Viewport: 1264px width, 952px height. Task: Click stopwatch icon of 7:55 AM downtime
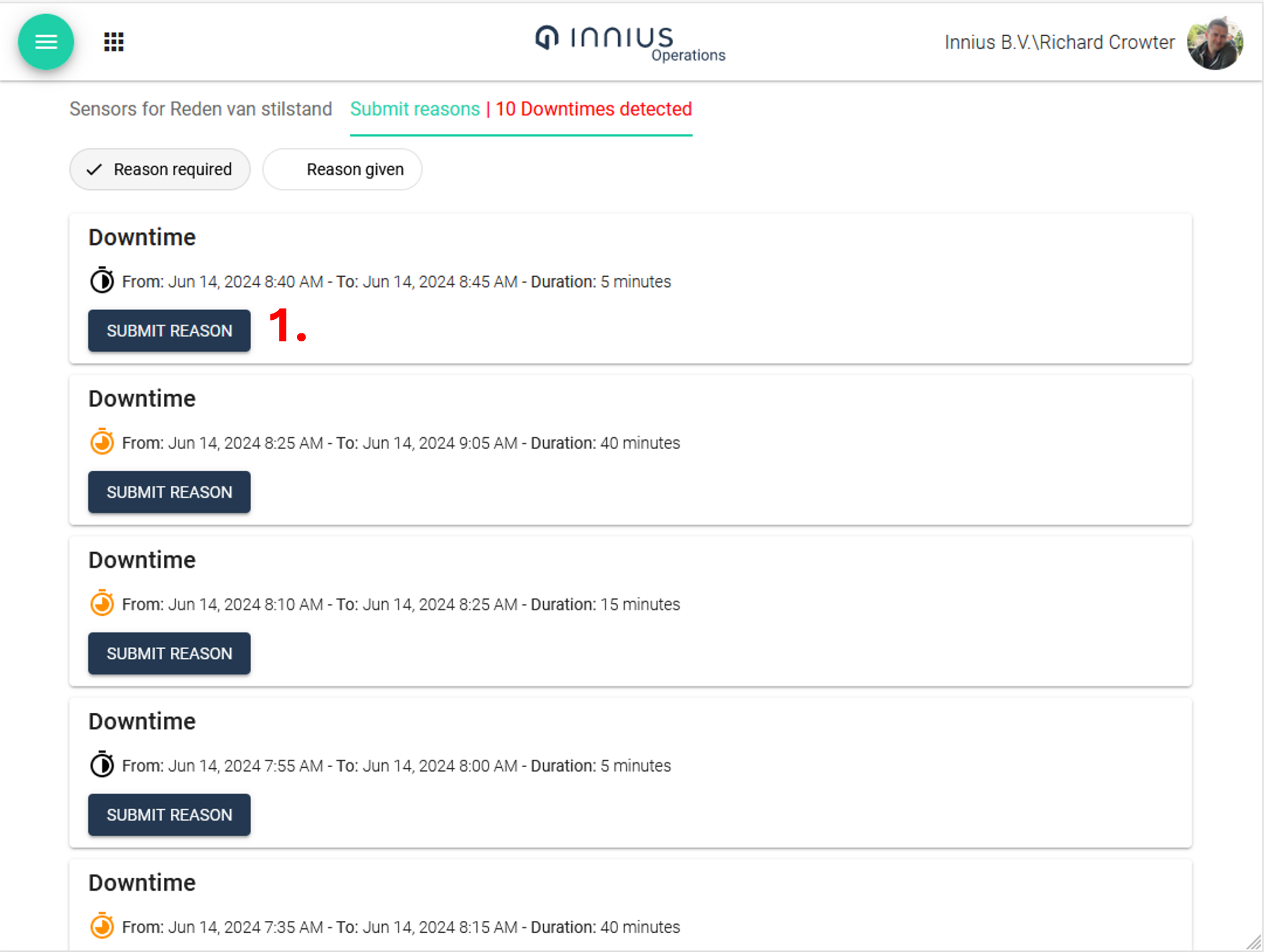click(x=102, y=764)
